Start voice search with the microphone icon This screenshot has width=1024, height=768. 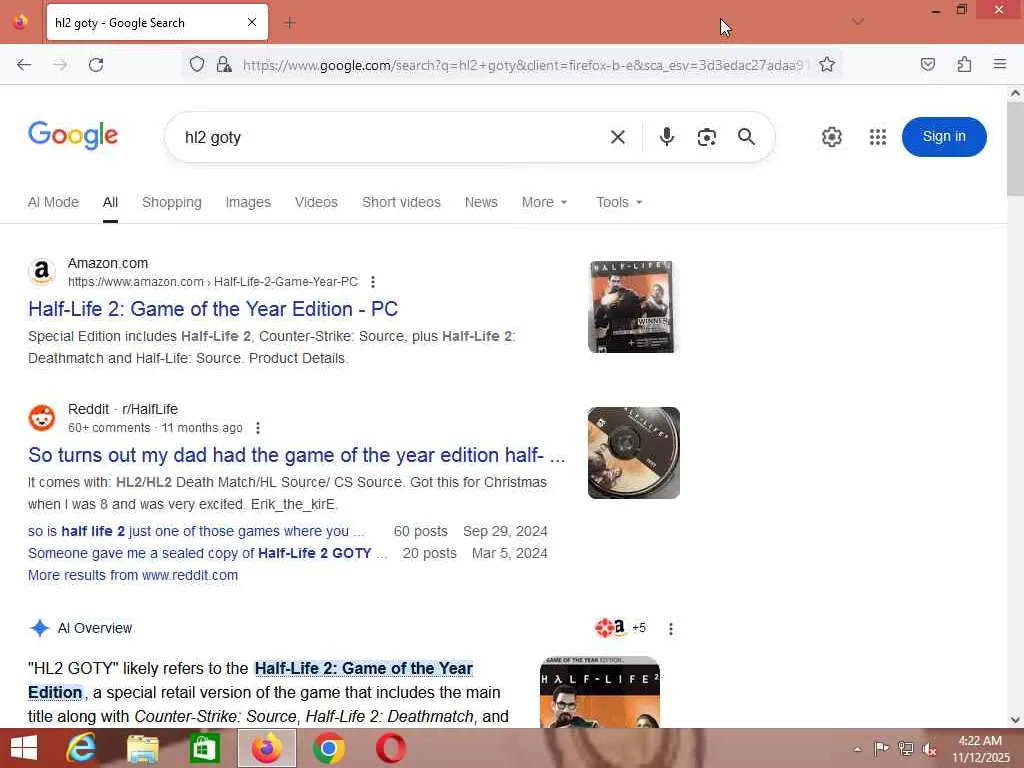[667, 136]
